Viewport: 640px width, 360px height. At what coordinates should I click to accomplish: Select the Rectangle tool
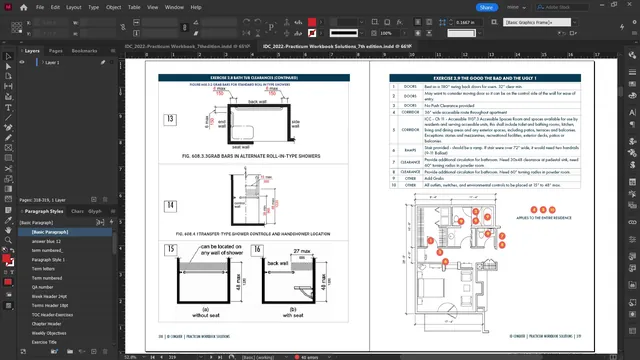(8, 158)
